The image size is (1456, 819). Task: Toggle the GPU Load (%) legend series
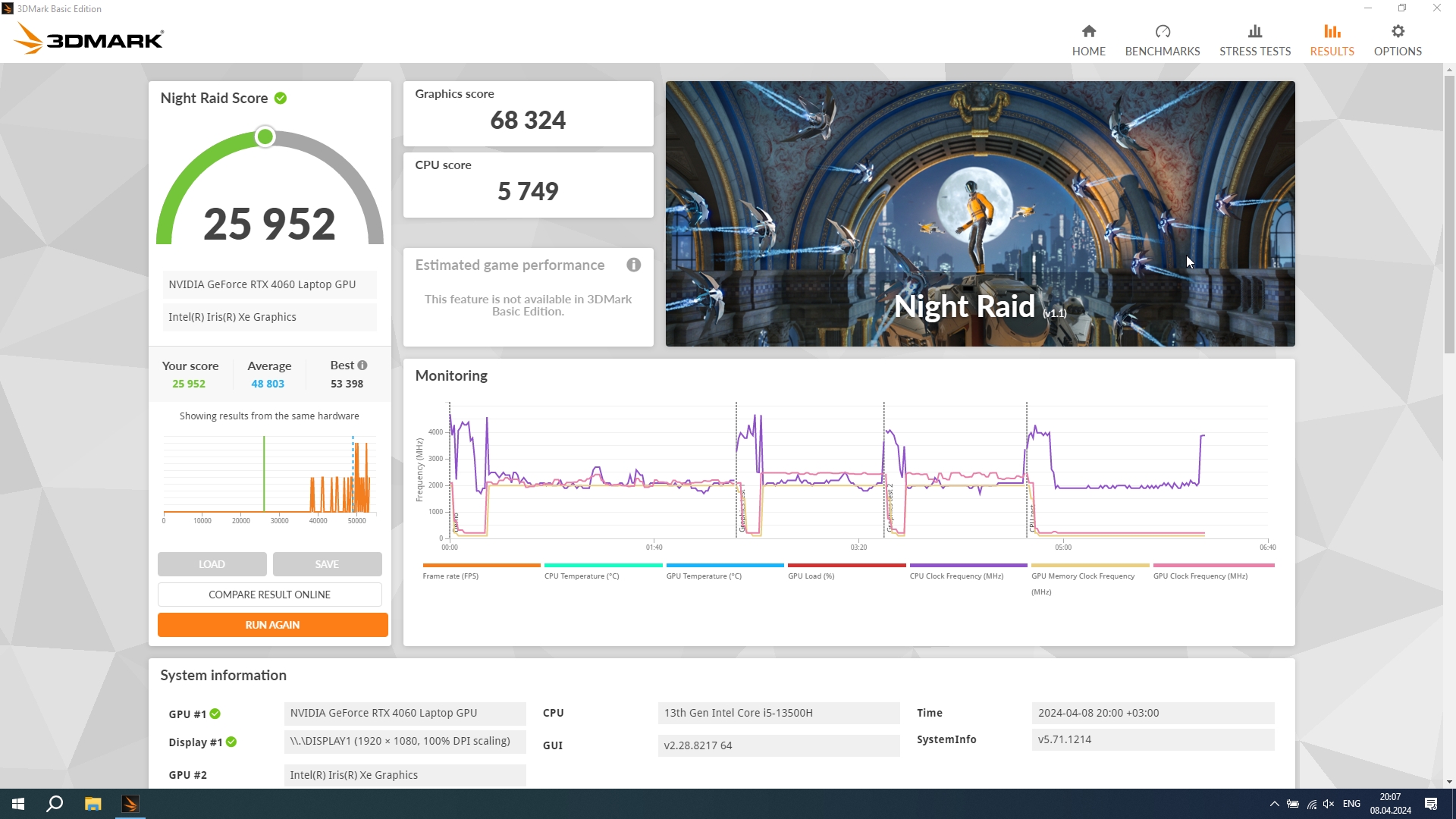point(811,576)
